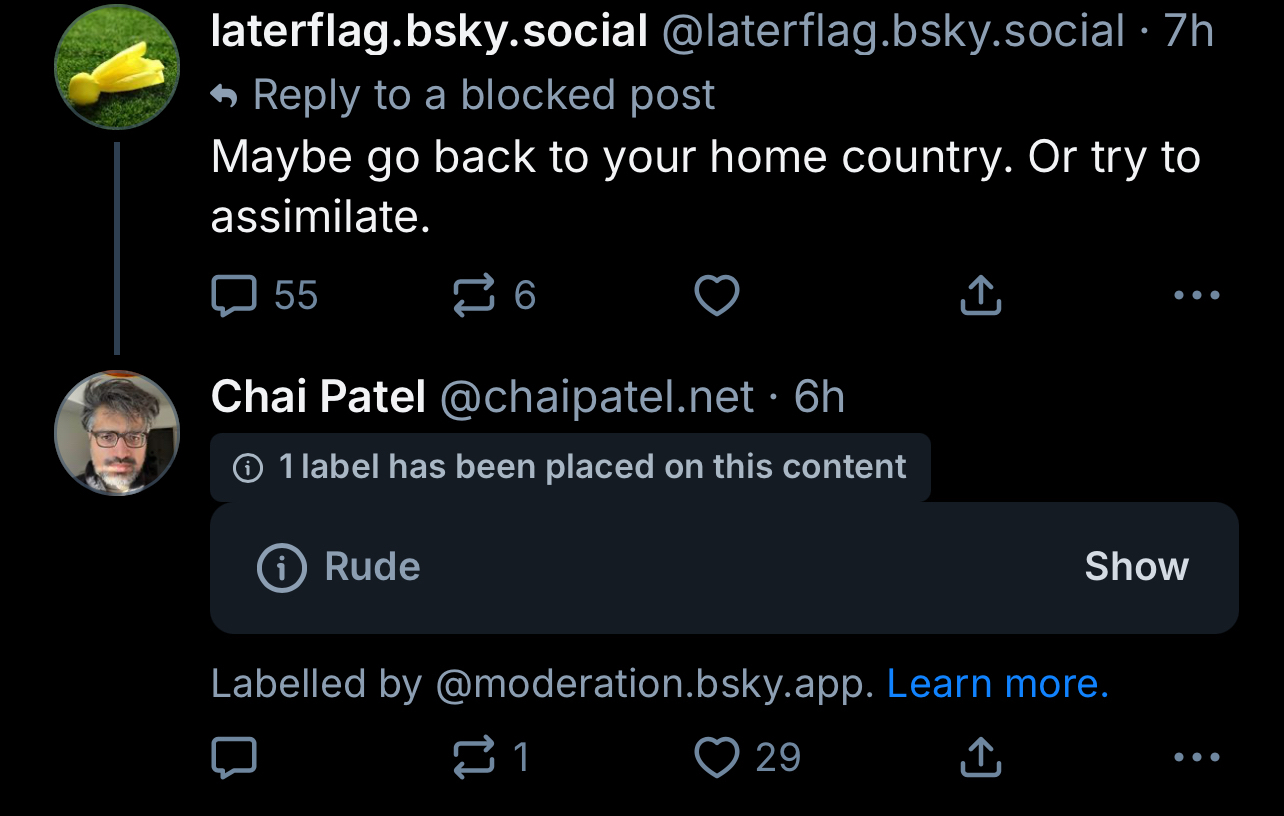Open the 7h timestamp on laterflag's post
The image size is (1284, 816).
1188,32
